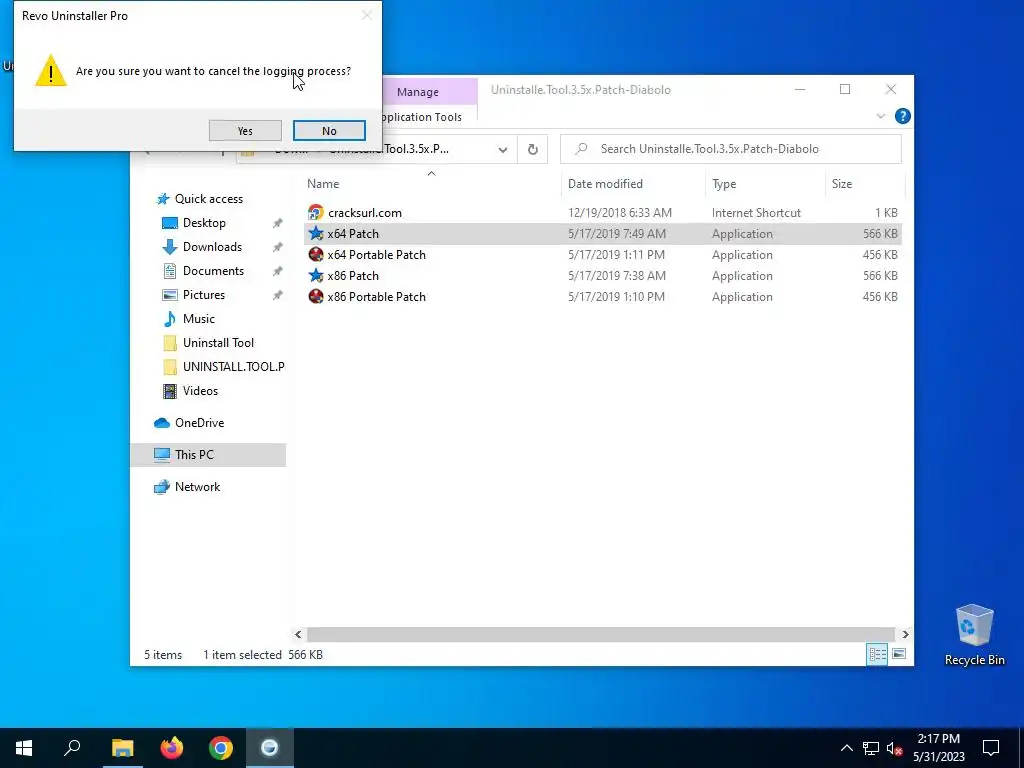Screen dimensions: 1024x768
Task: Click the x64 Portable Patch file name
Action: (376, 255)
